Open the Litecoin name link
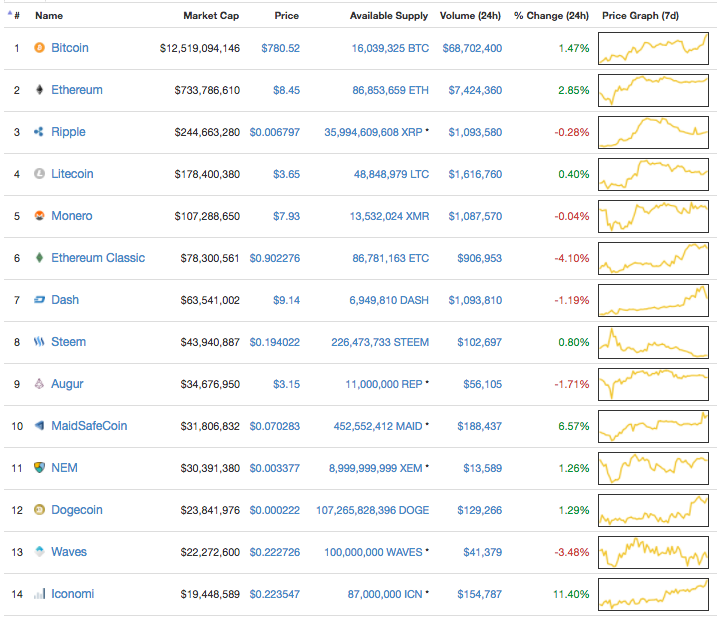The height and width of the screenshot is (619, 725). [x=72, y=174]
